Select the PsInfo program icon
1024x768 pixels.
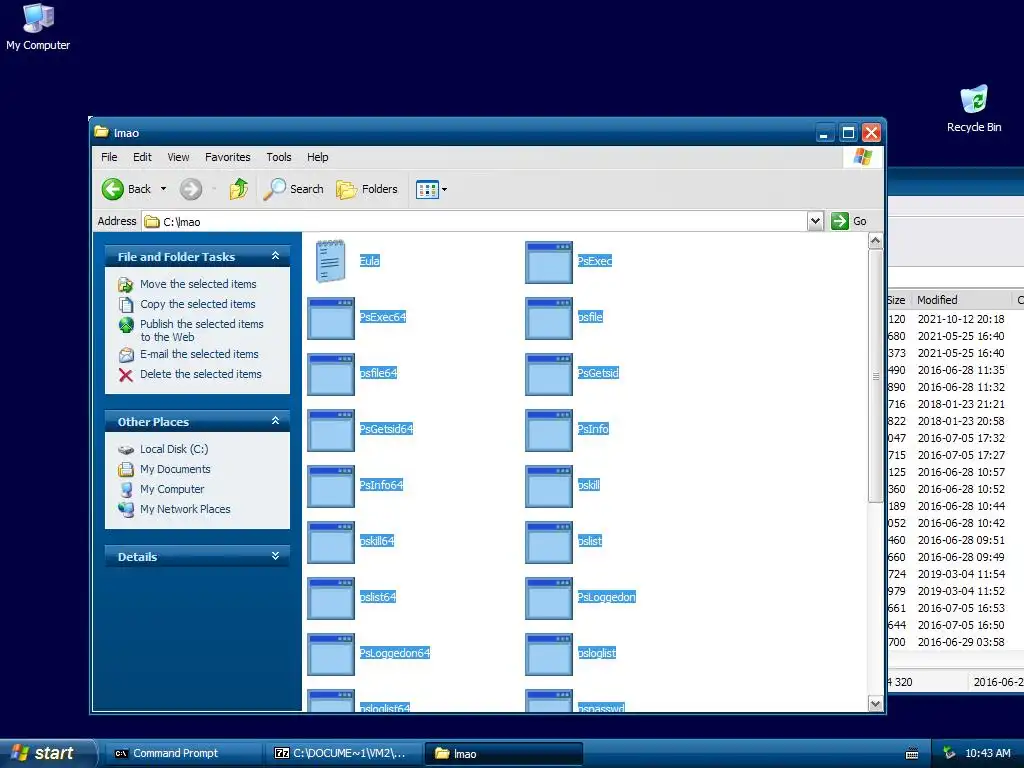549,430
